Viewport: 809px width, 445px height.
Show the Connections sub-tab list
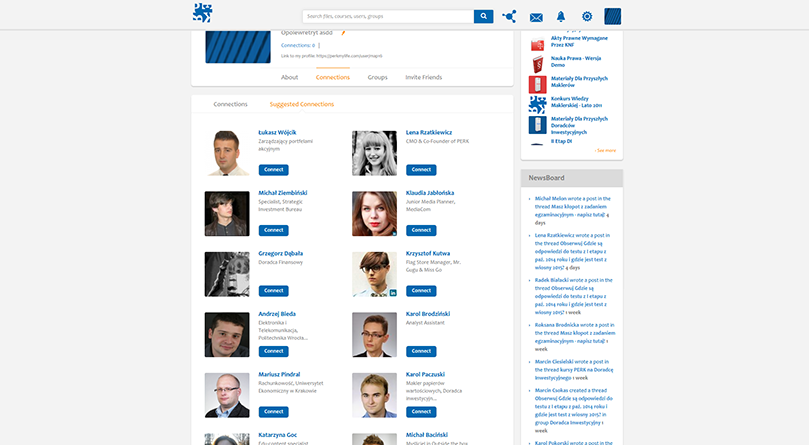(x=231, y=104)
